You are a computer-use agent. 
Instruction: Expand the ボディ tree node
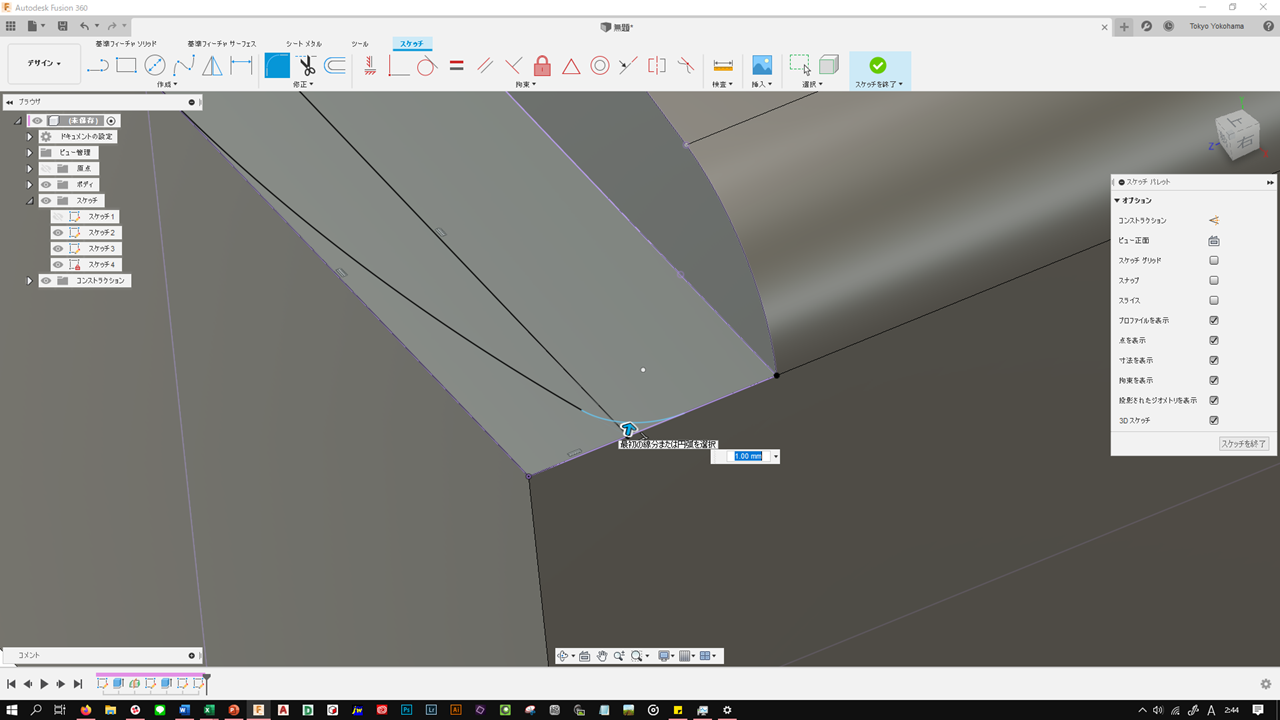coord(30,185)
